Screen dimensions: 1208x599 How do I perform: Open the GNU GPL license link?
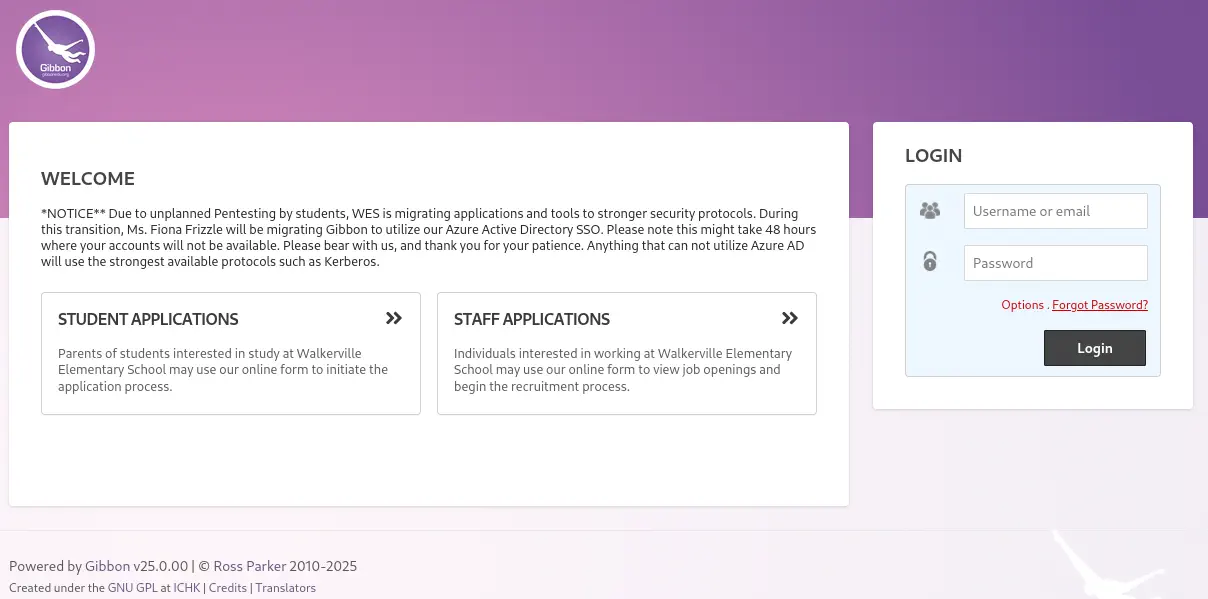pyautogui.click(x=133, y=588)
